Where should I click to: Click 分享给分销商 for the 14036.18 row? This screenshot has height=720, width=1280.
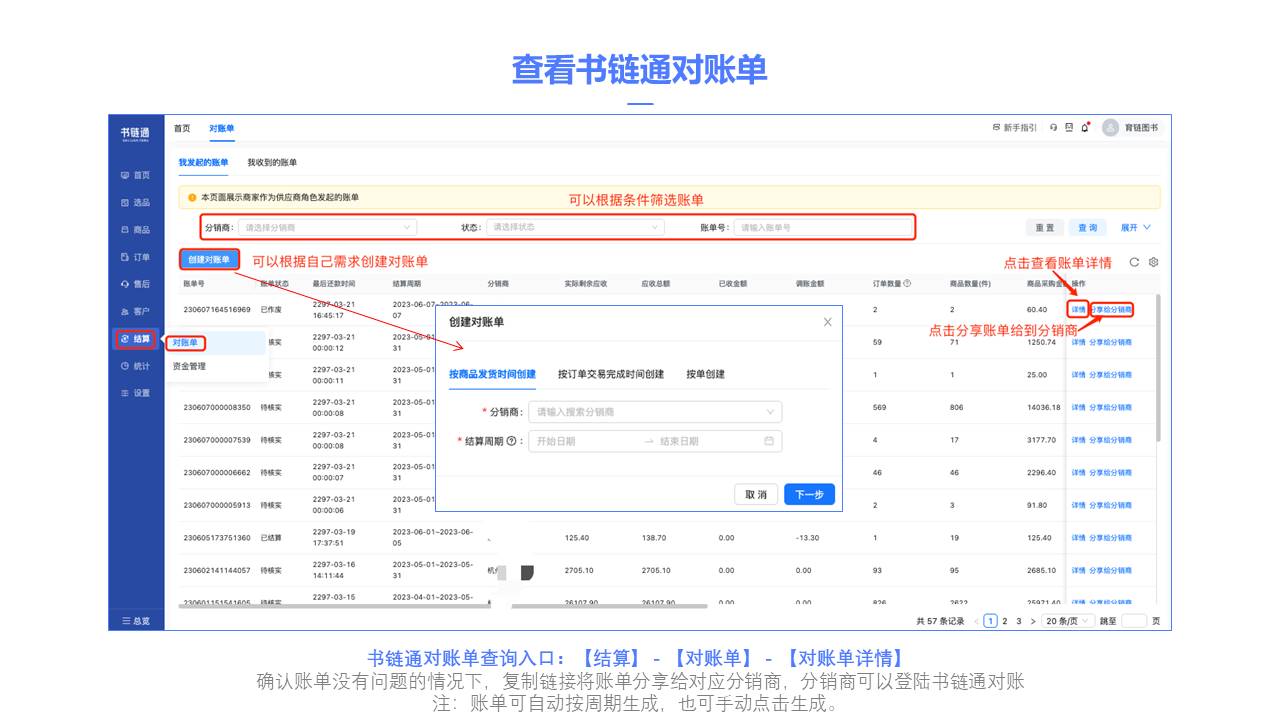click(1111, 407)
